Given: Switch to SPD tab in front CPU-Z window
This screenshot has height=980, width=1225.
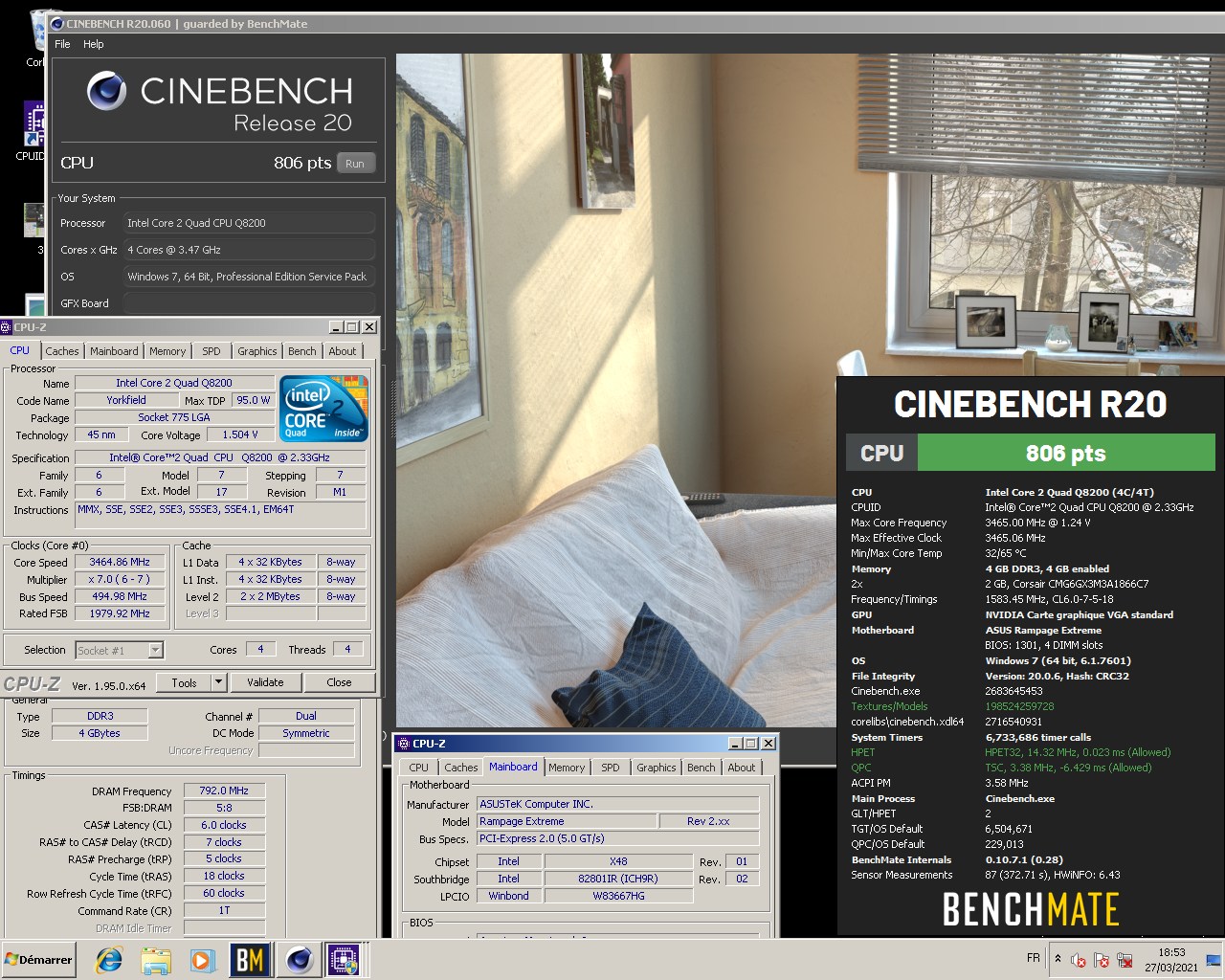Looking at the screenshot, I should click(212, 351).
